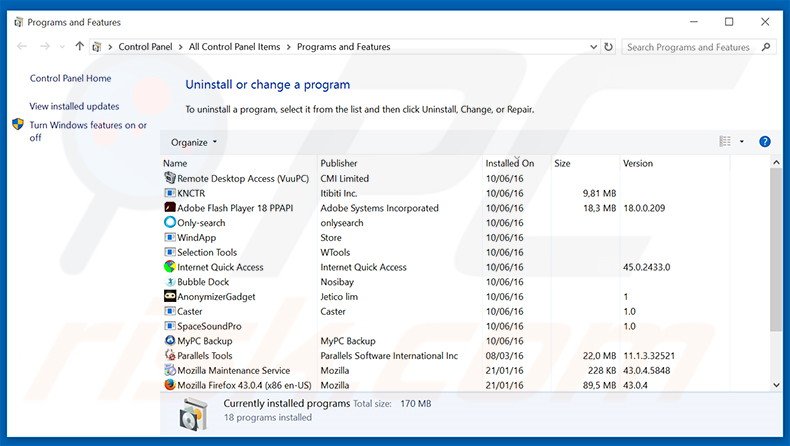
Task: Click publisher Parallels Software International Inc
Action: [389, 356]
